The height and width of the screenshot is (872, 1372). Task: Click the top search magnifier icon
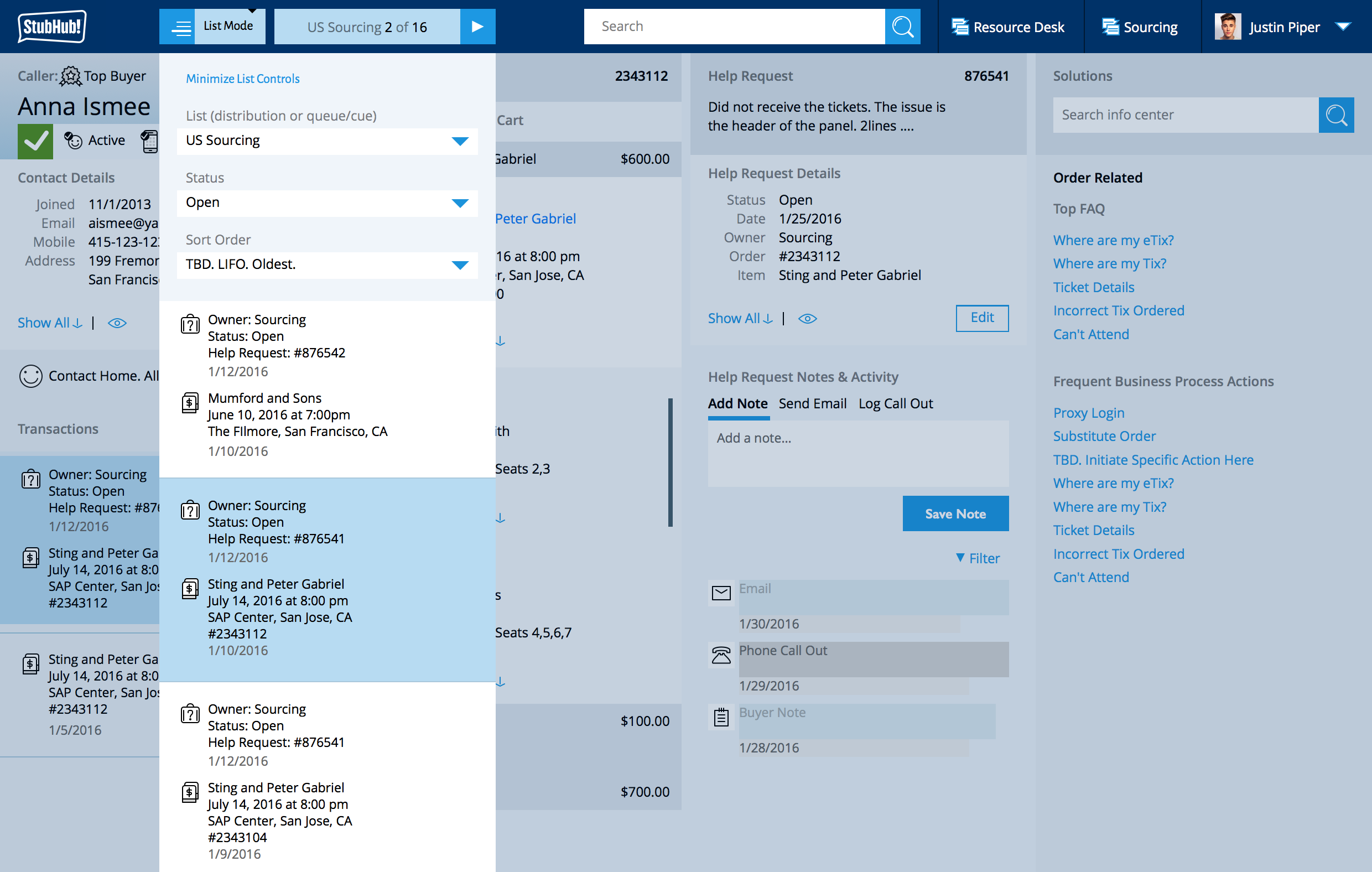coord(902,26)
